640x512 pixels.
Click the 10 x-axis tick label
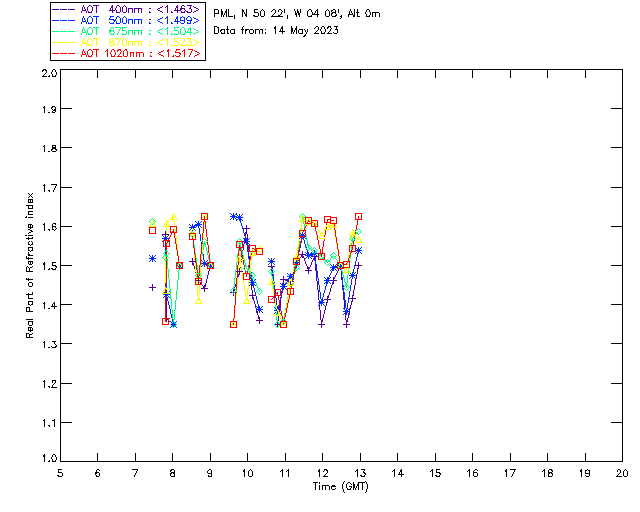247,473
